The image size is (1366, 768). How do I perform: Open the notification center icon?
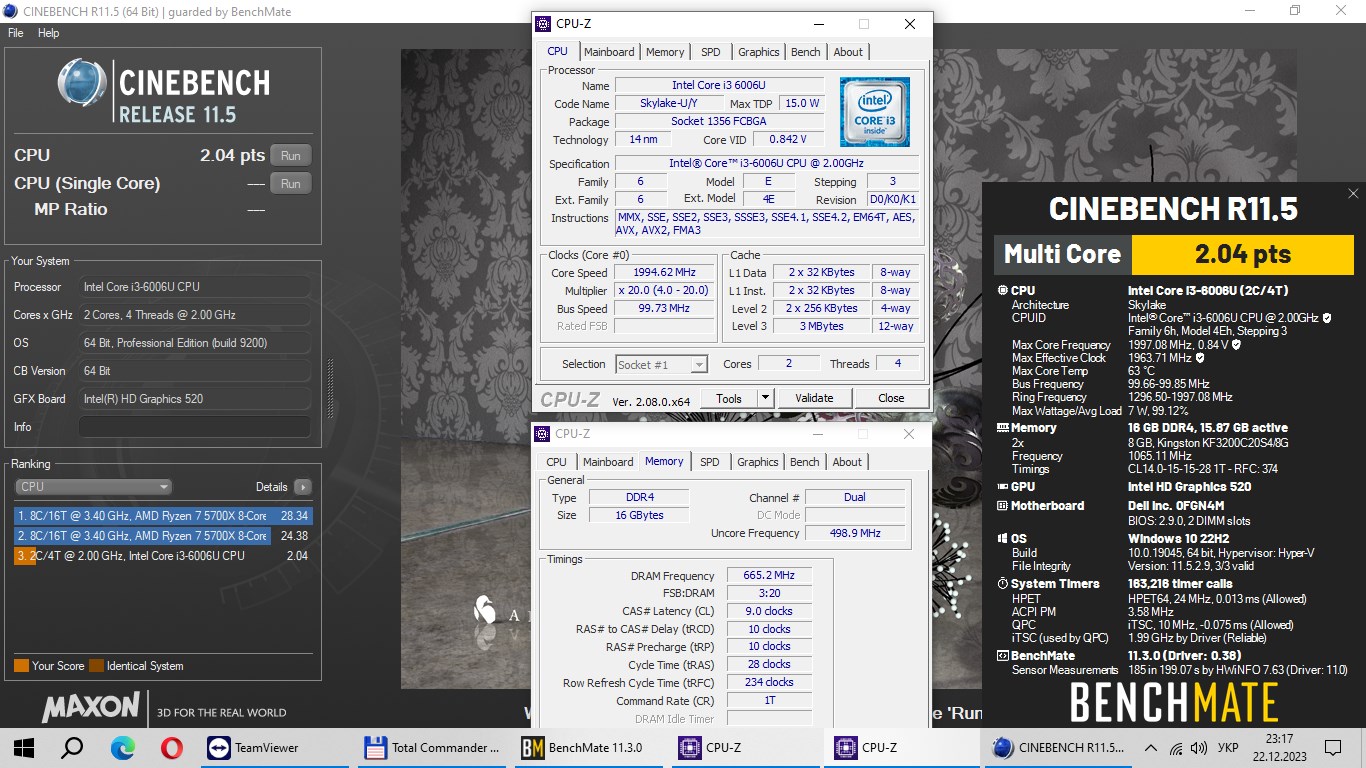click(x=1332, y=747)
